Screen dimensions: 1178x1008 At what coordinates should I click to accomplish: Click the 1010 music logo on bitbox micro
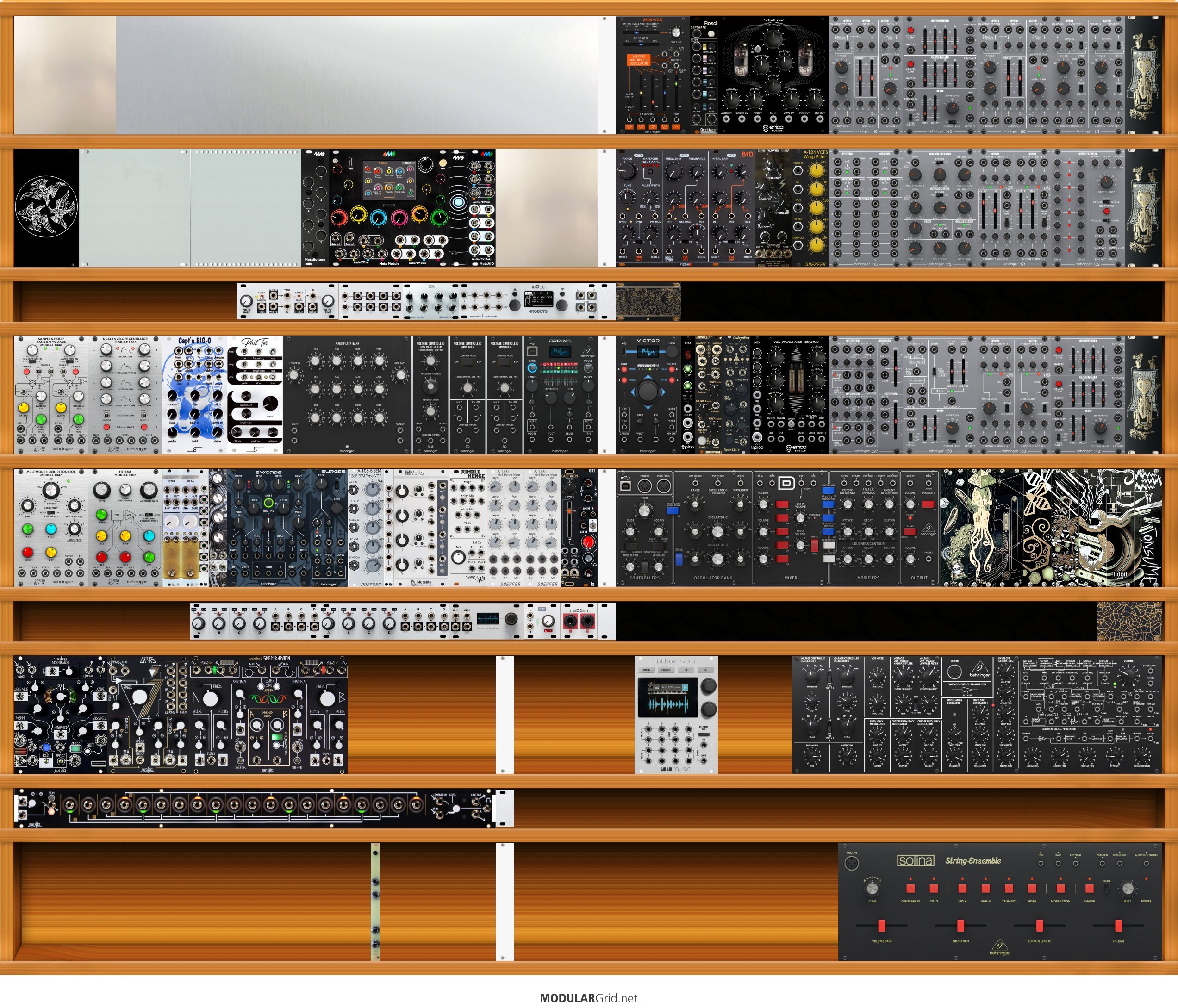675,769
